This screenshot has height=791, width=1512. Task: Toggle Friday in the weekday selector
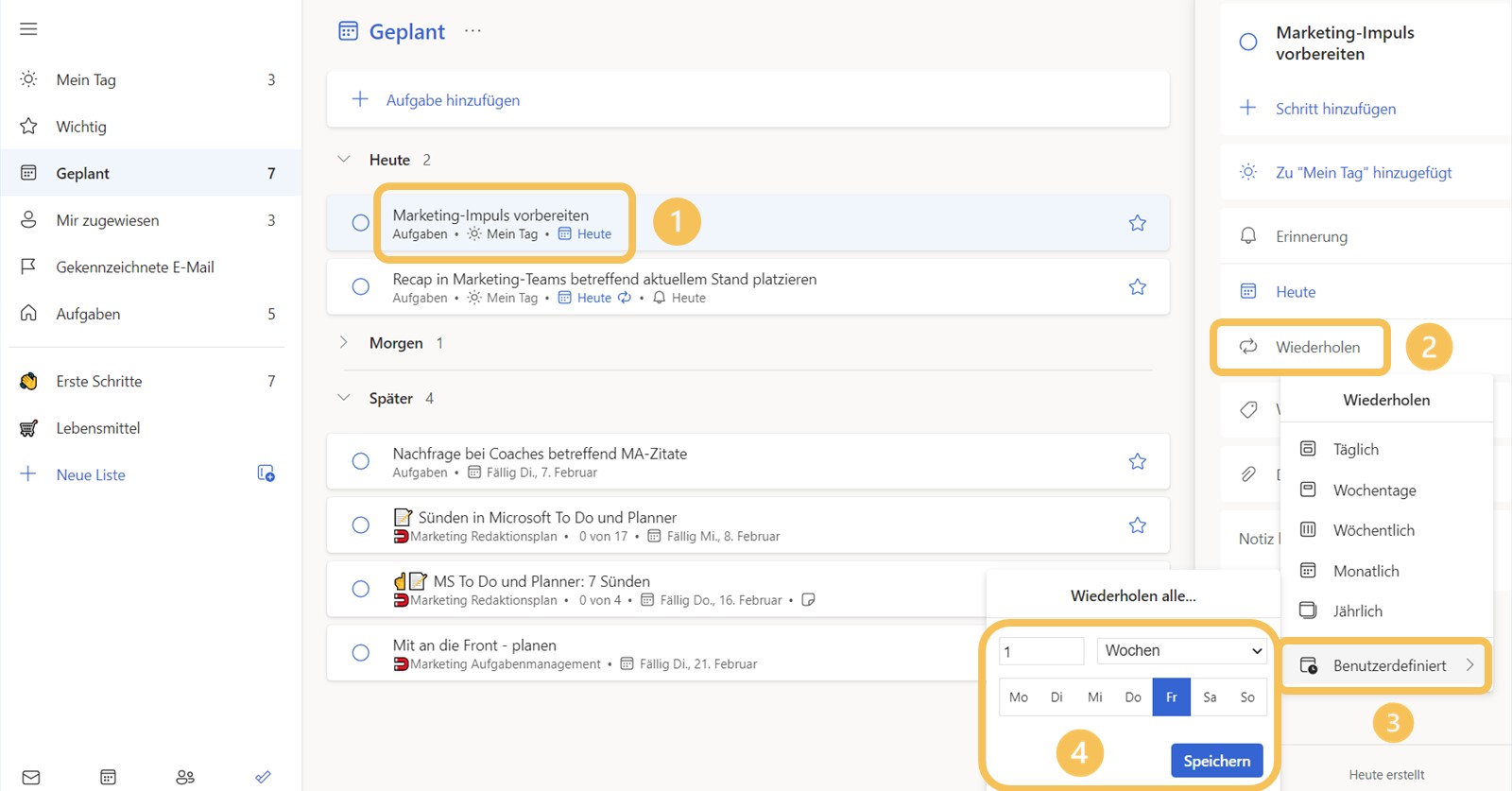point(1171,697)
